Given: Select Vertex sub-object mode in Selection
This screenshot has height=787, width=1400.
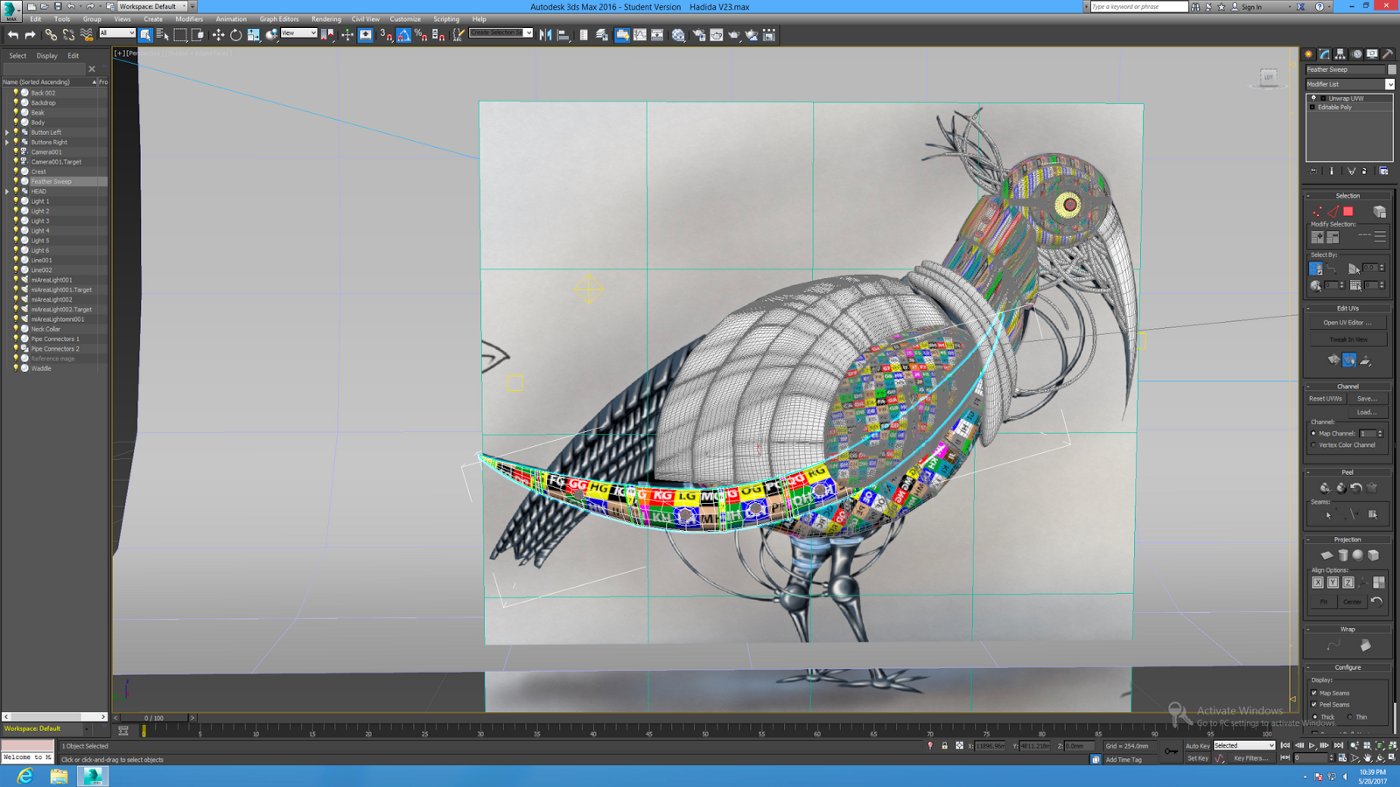Looking at the screenshot, I should pos(1317,211).
